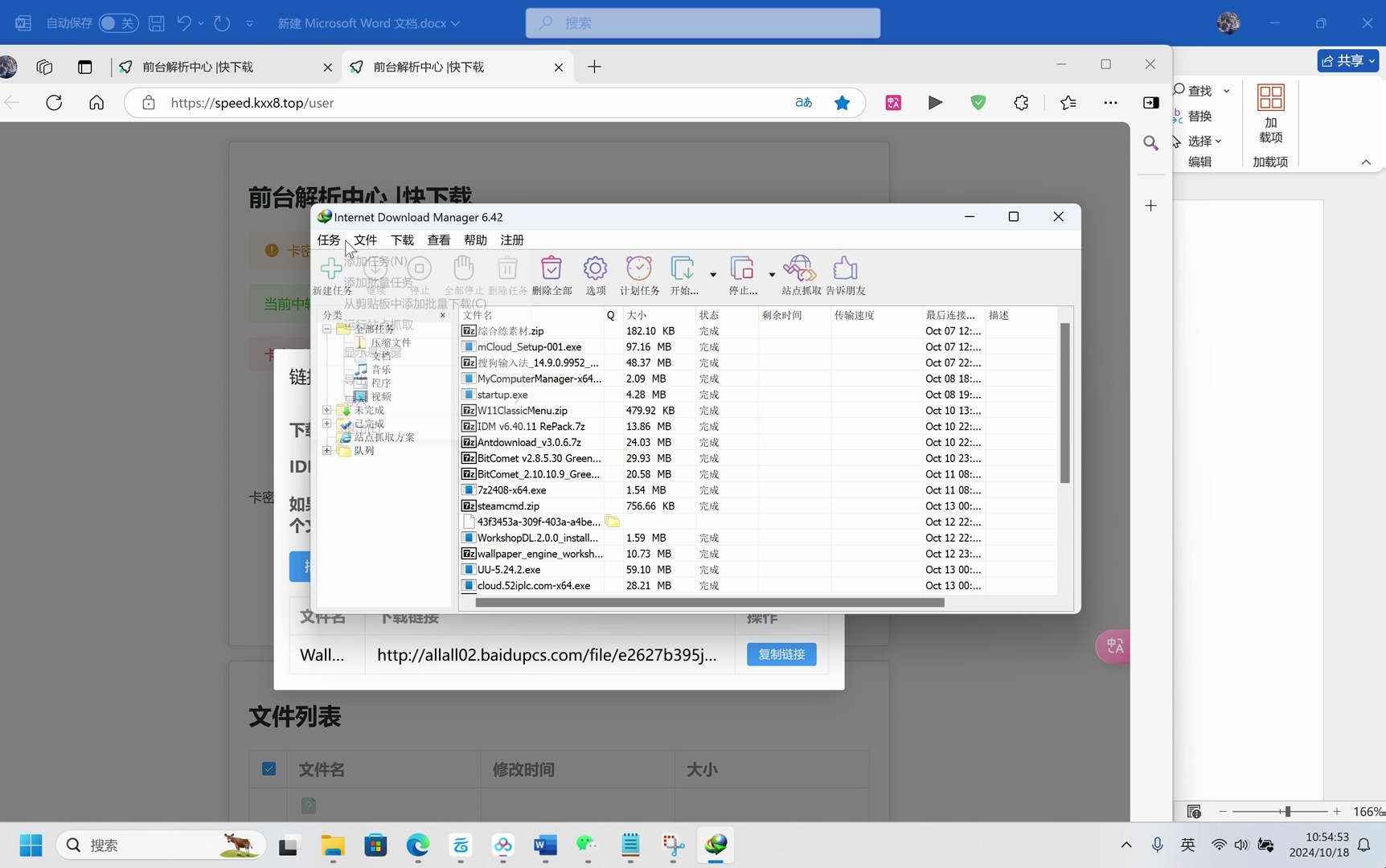The height and width of the screenshot is (868, 1386).
Task: Open File Explorer from the taskbar
Action: tap(333, 845)
